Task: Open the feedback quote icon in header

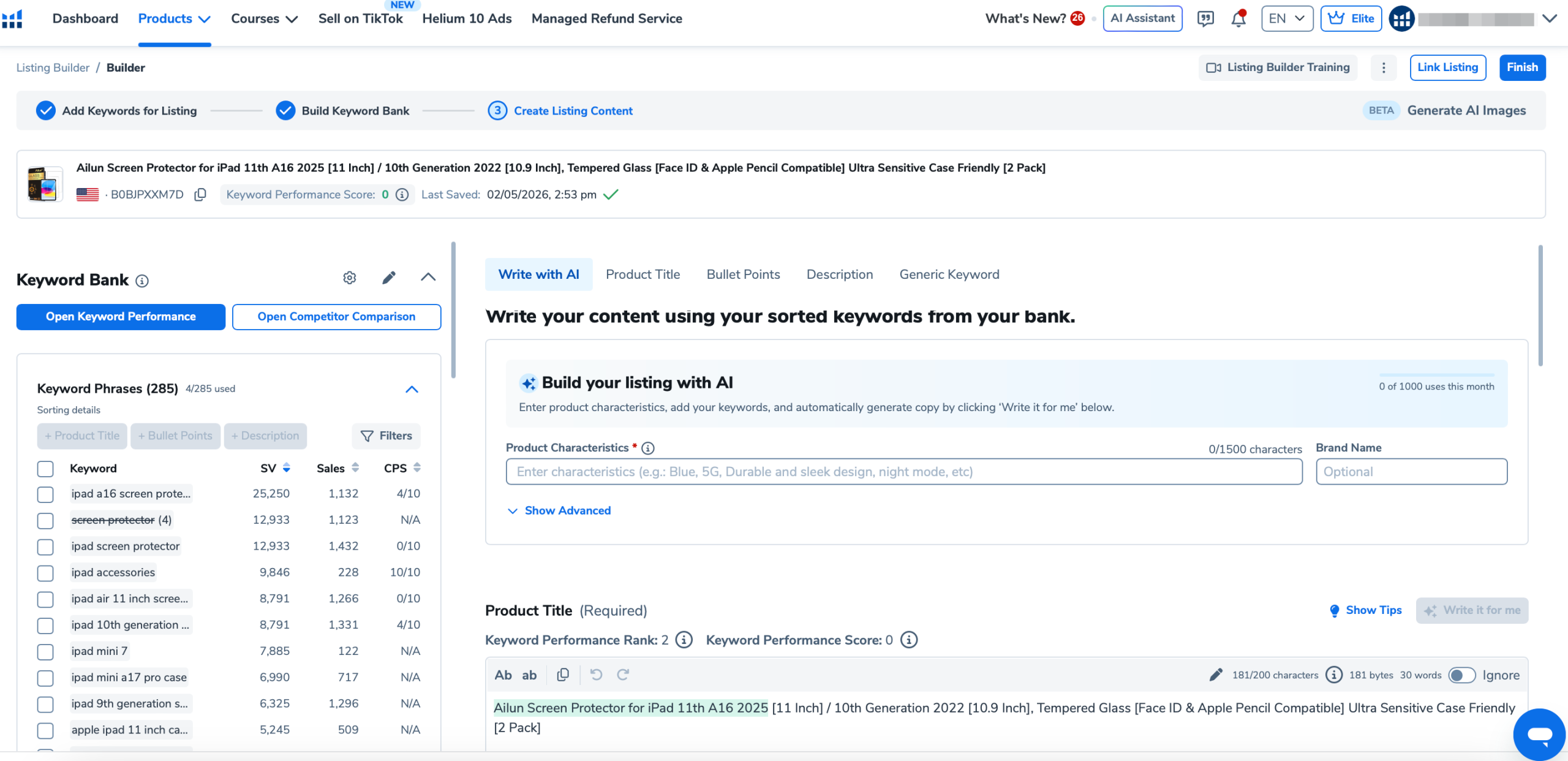Action: tap(1205, 19)
